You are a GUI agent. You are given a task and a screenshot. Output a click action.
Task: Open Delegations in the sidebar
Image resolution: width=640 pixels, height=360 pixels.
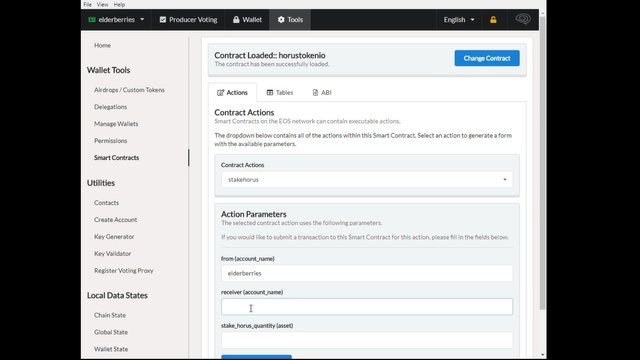click(x=111, y=107)
